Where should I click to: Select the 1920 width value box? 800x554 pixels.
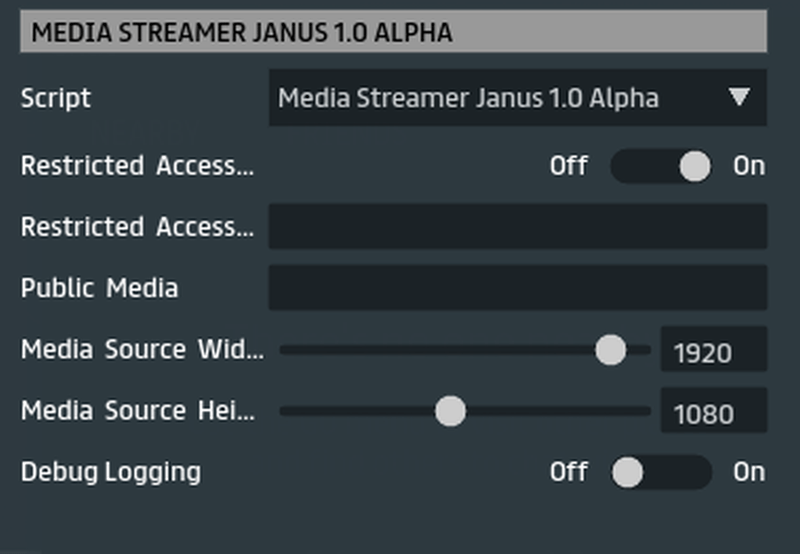[x=713, y=351]
